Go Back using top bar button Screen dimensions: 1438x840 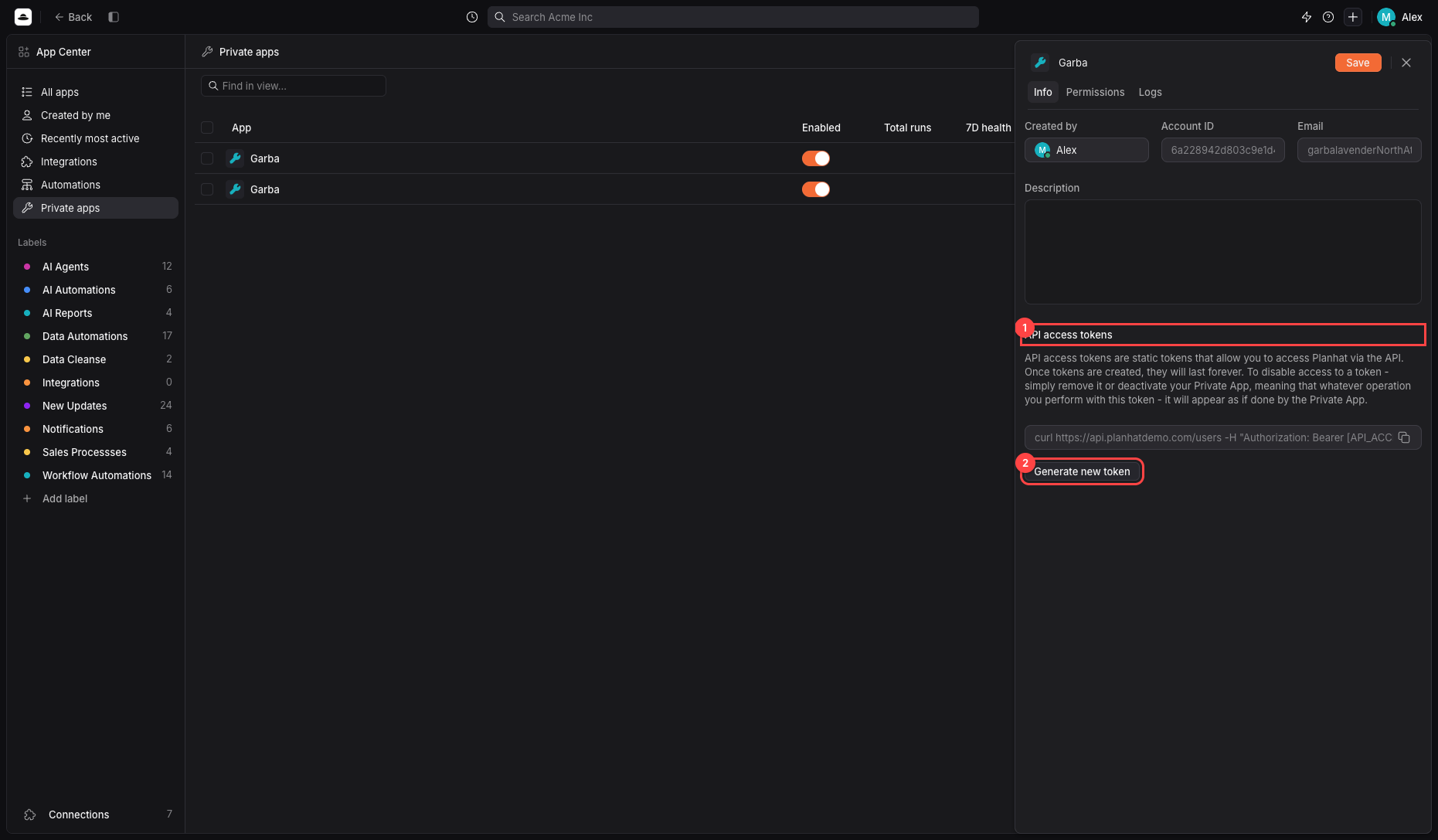tap(73, 17)
